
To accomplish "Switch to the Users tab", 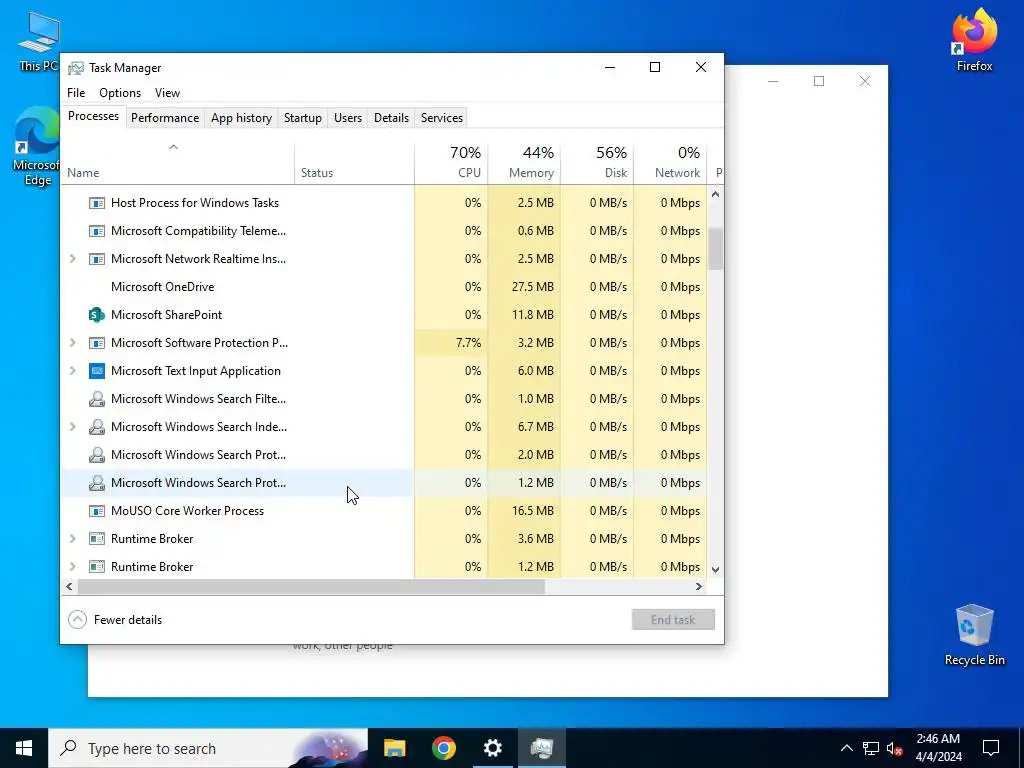I will [347, 118].
